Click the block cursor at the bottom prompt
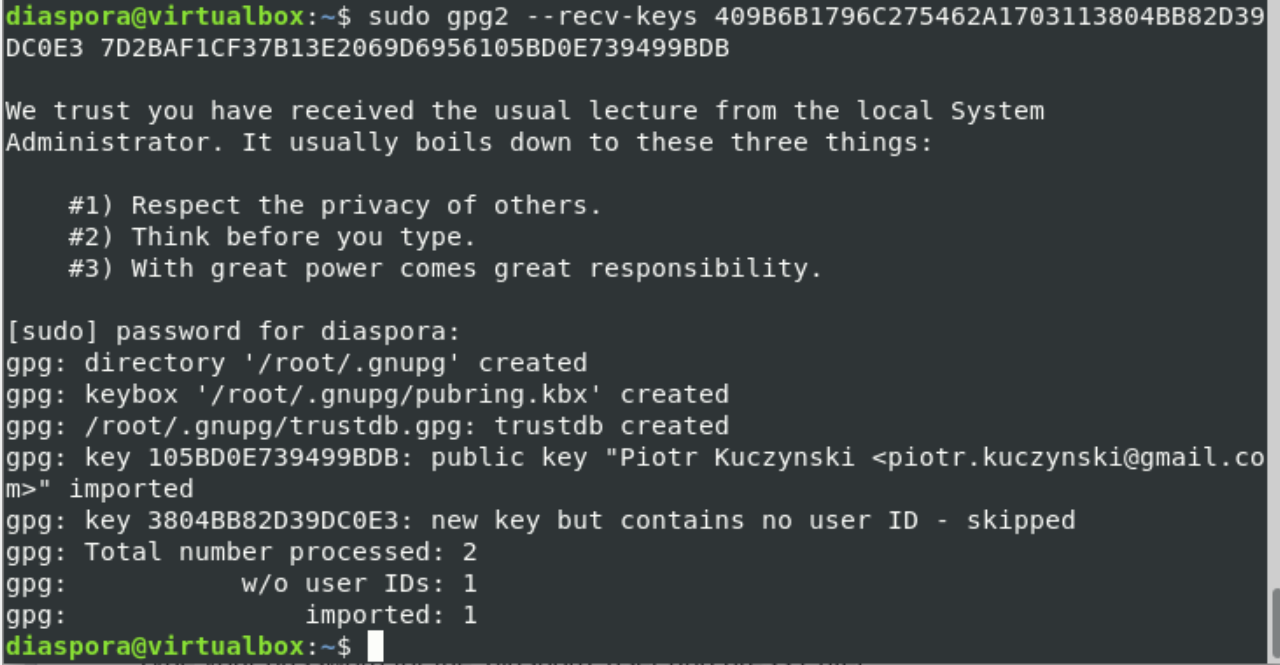The image size is (1280, 665). point(375,646)
